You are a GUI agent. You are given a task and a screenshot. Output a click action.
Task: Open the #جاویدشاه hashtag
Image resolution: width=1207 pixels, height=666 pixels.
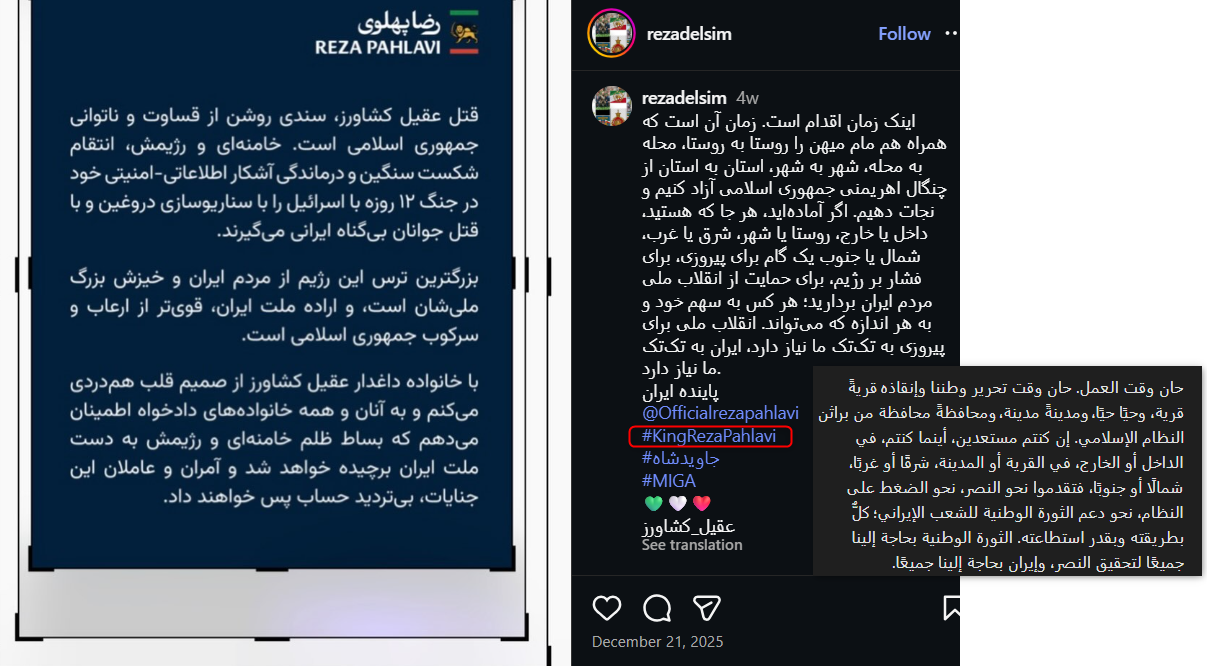click(x=681, y=459)
